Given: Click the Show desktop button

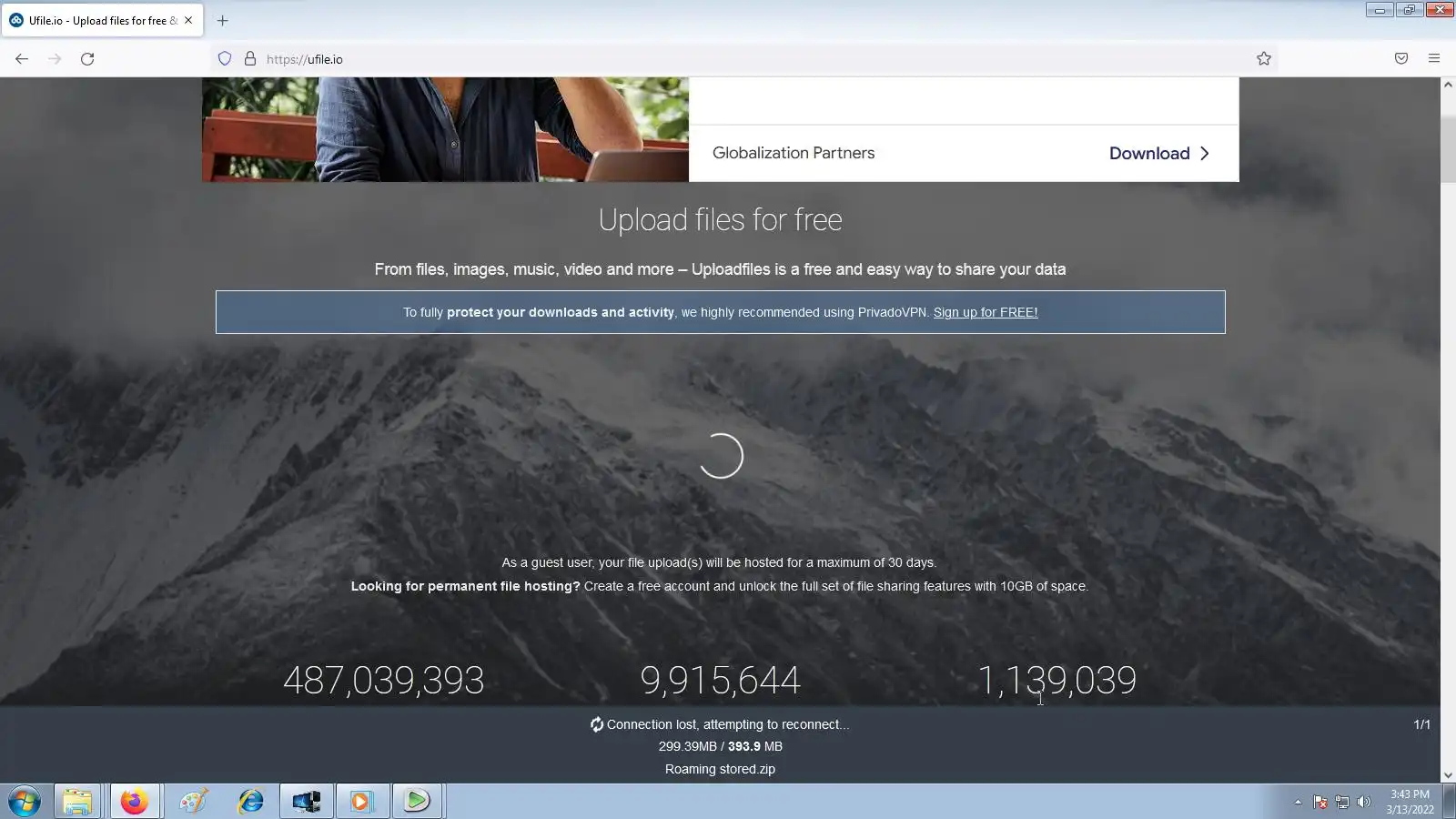Looking at the screenshot, I should [1449, 802].
